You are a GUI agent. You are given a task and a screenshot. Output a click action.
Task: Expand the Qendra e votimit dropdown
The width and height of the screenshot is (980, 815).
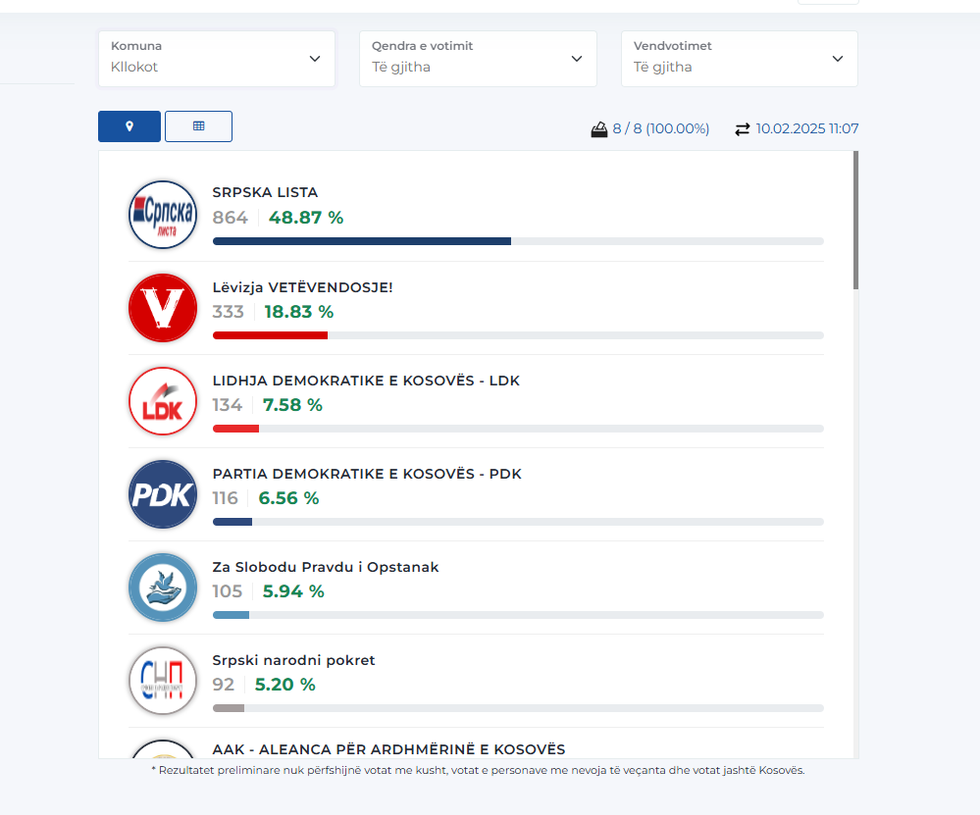pos(477,58)
